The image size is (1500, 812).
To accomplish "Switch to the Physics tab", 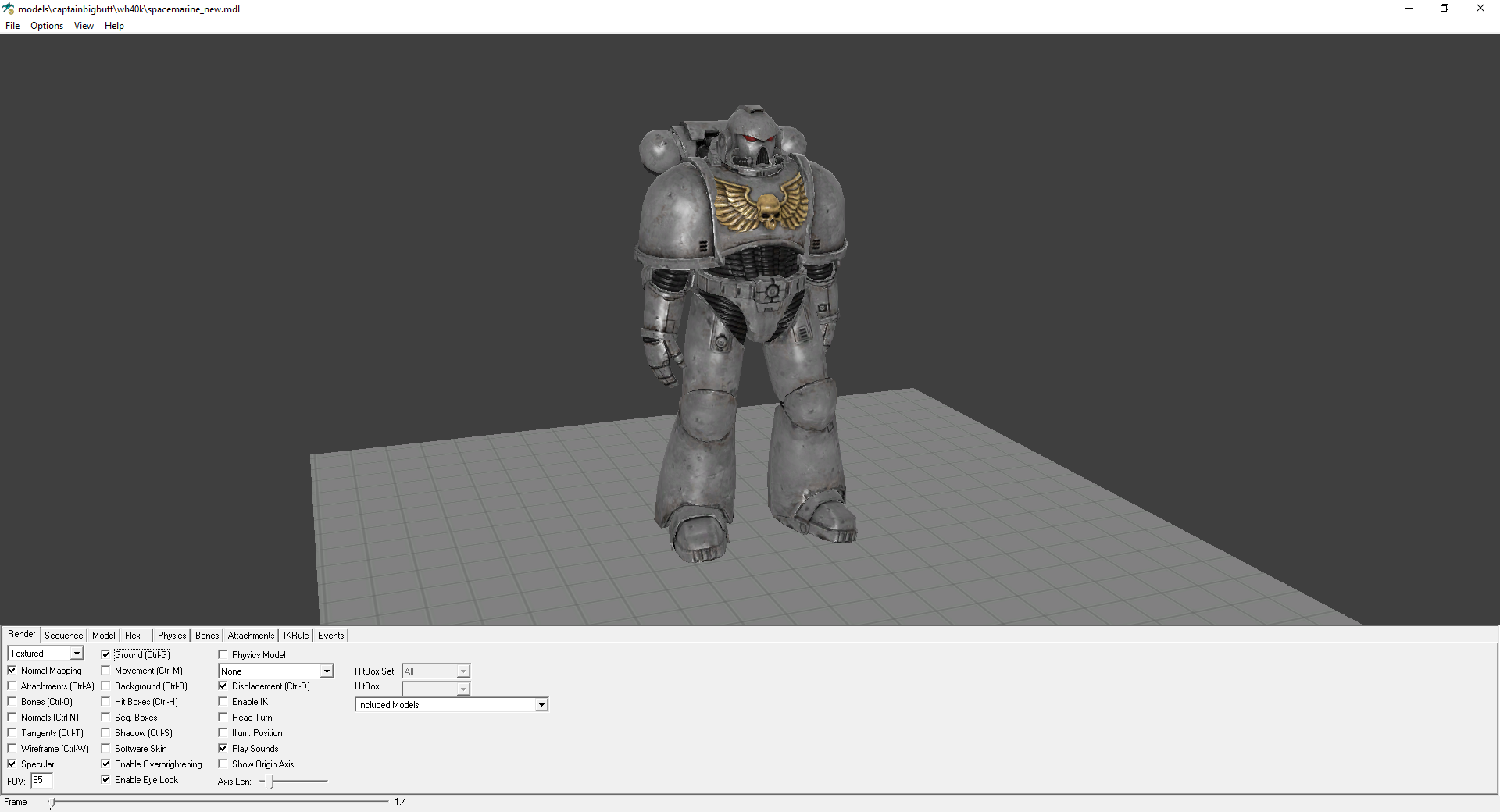I will tap(172, 636).
